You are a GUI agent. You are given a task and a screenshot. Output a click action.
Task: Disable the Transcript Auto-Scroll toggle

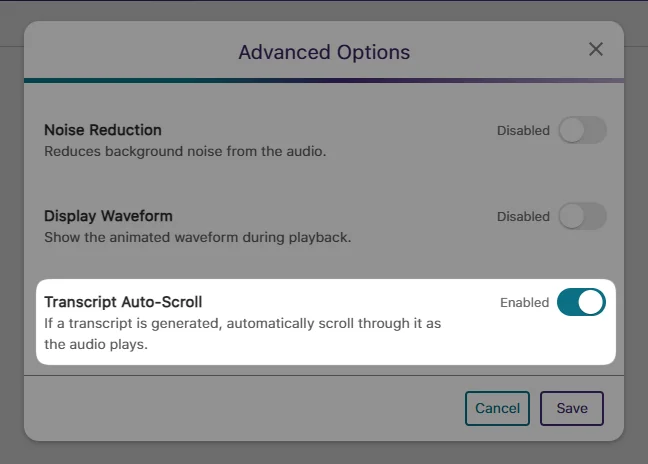coord(581,302)
